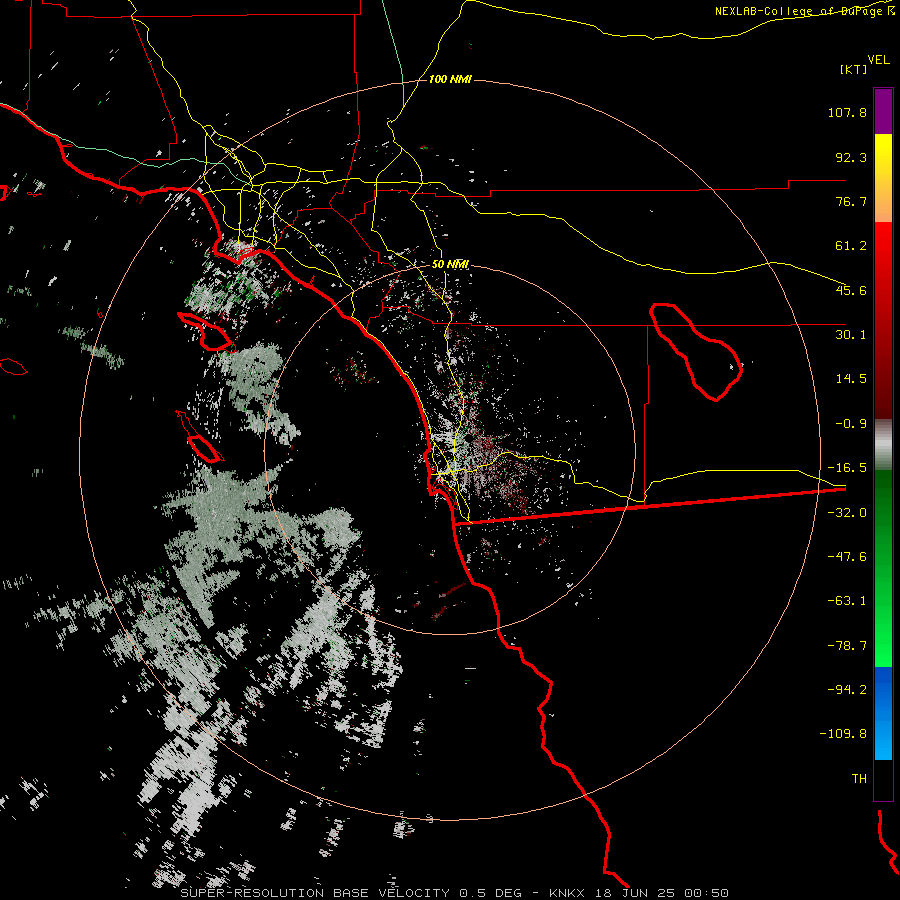Pick the gray near-zero segment of the color bar
The height and width of the screenshot is (900, 900).
click(883, 445)
